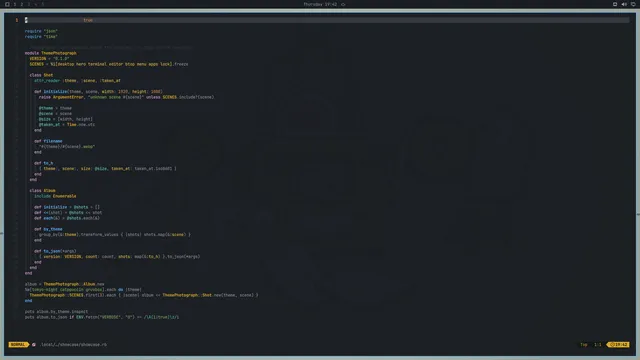The width and height of the screenshot is (640, 360).
Task: Place cursor on the 'true' value on line 1
Action: pyautogui.click(x=88, y=20)
